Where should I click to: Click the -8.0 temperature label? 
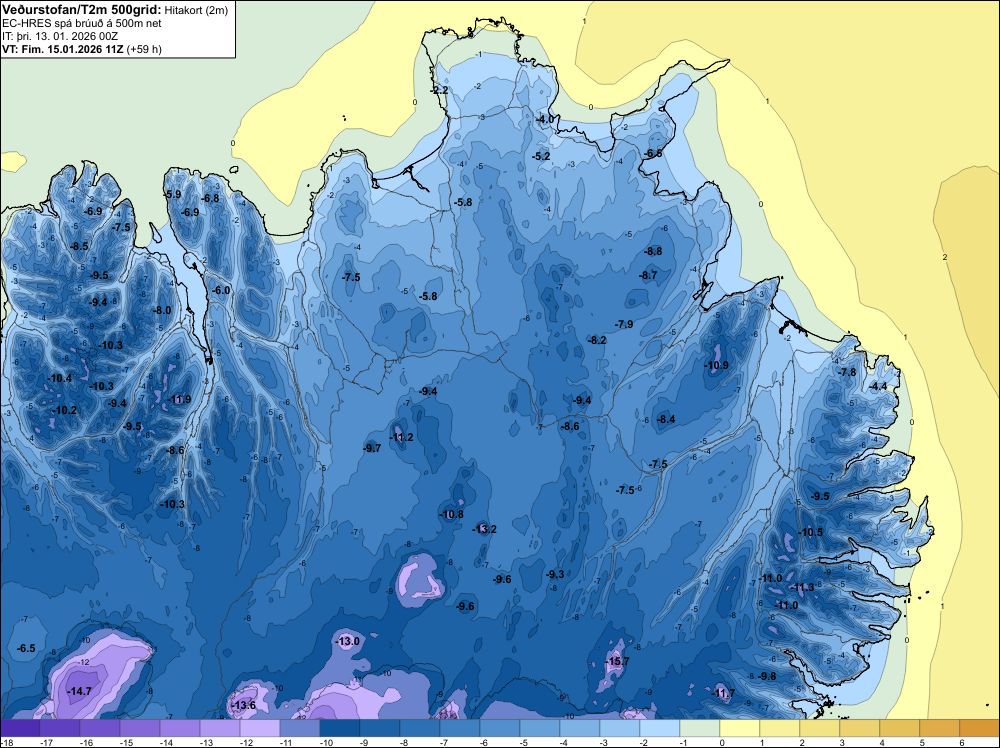(x=163, y=310)
